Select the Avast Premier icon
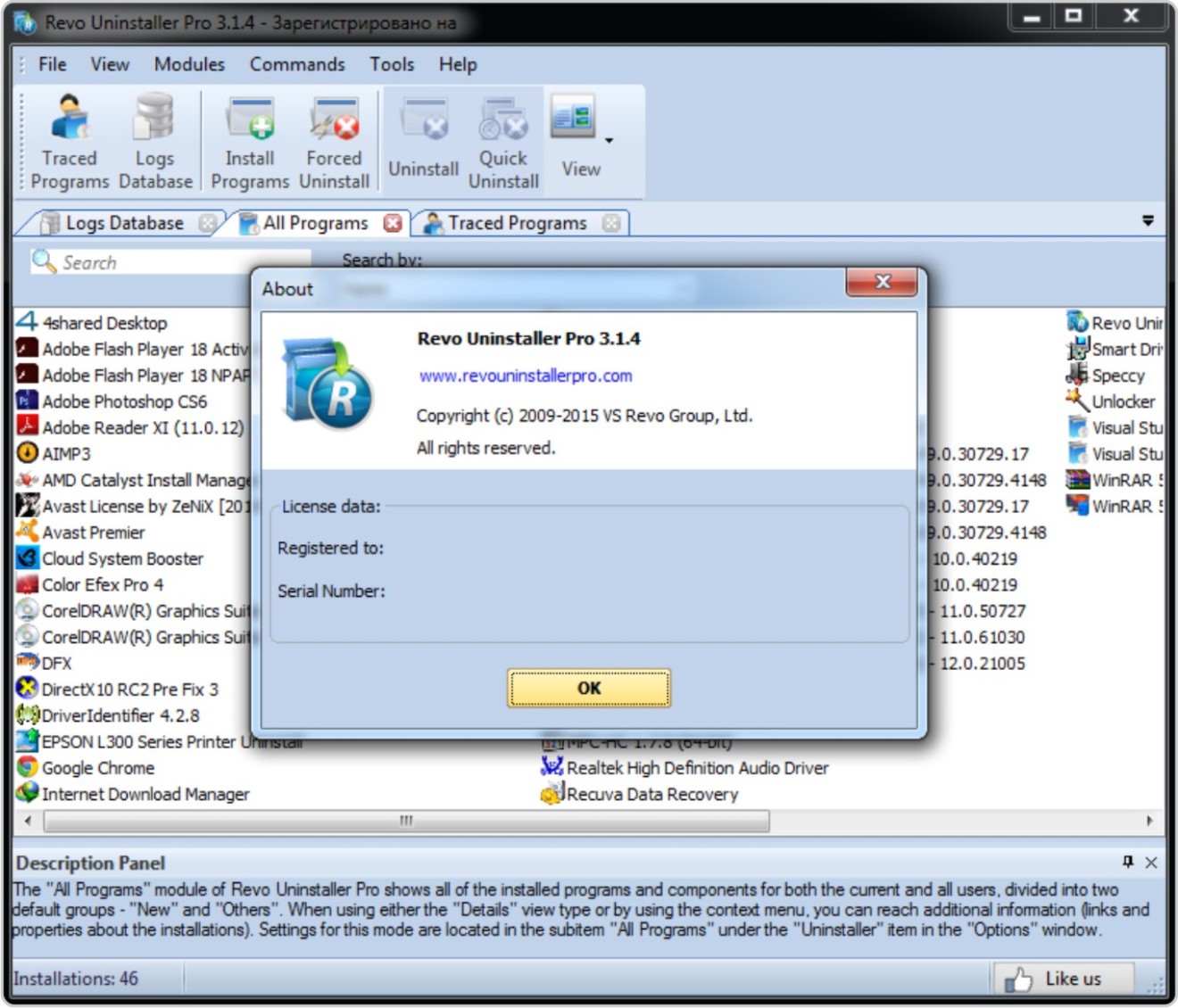Viewport: 1178px width, 1008px height. pyautogui.click(x=27, y=532)
